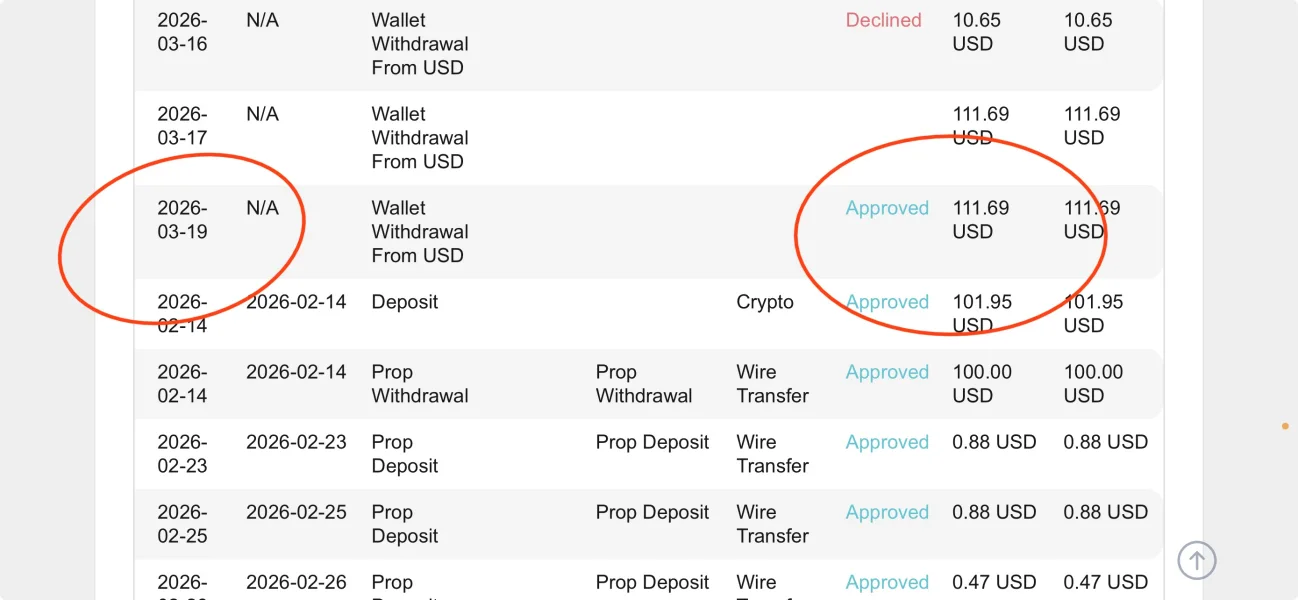The image size is (1298, 600).
Task: Click the Deposit transaction type cell
Action: pos(405,302)
